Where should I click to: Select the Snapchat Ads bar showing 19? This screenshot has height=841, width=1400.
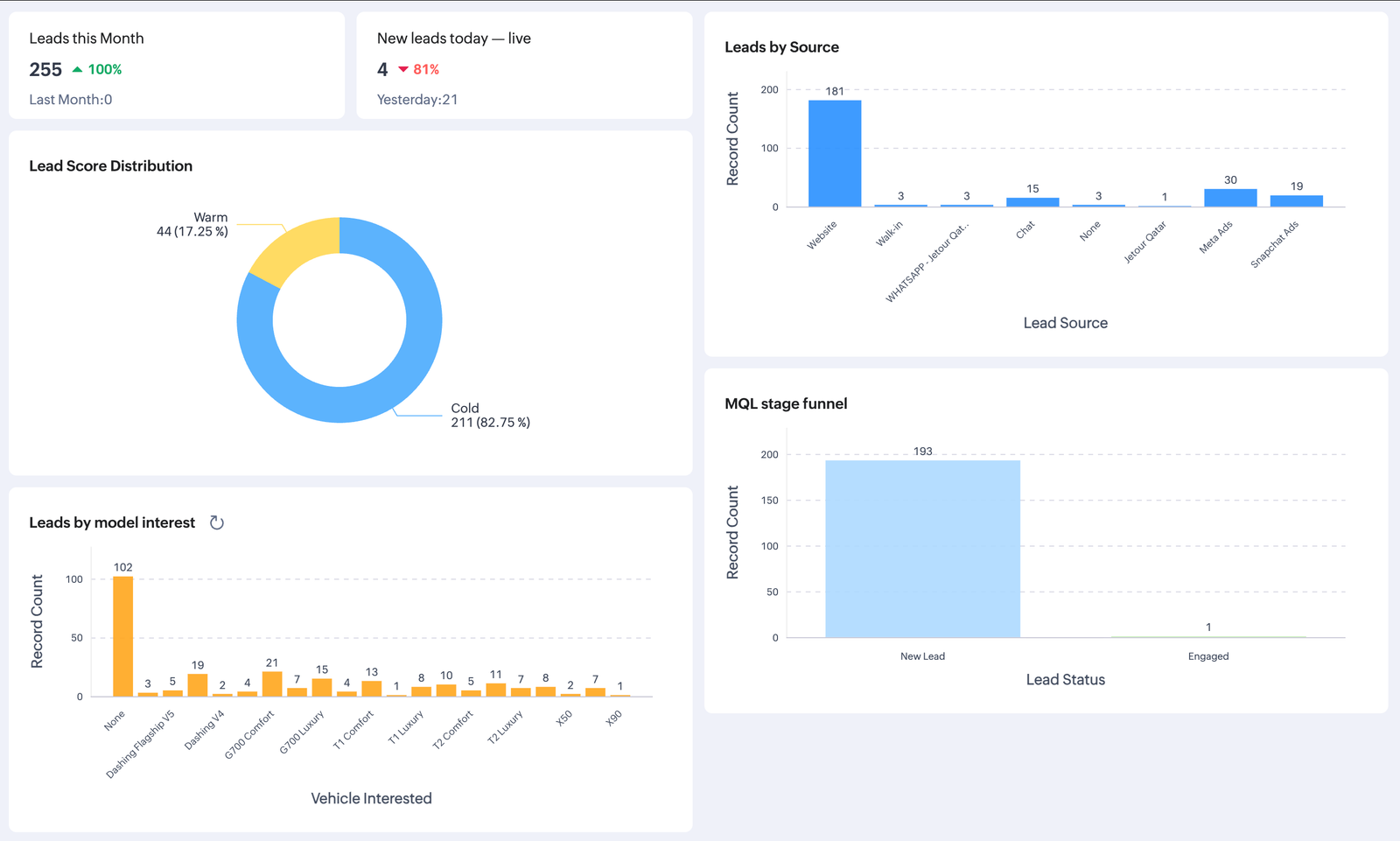(1297, 201)
